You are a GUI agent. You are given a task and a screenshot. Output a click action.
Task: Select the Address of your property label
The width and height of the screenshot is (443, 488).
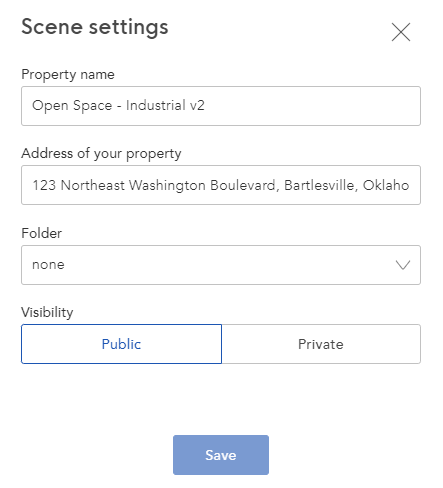(x=101, y=153)
